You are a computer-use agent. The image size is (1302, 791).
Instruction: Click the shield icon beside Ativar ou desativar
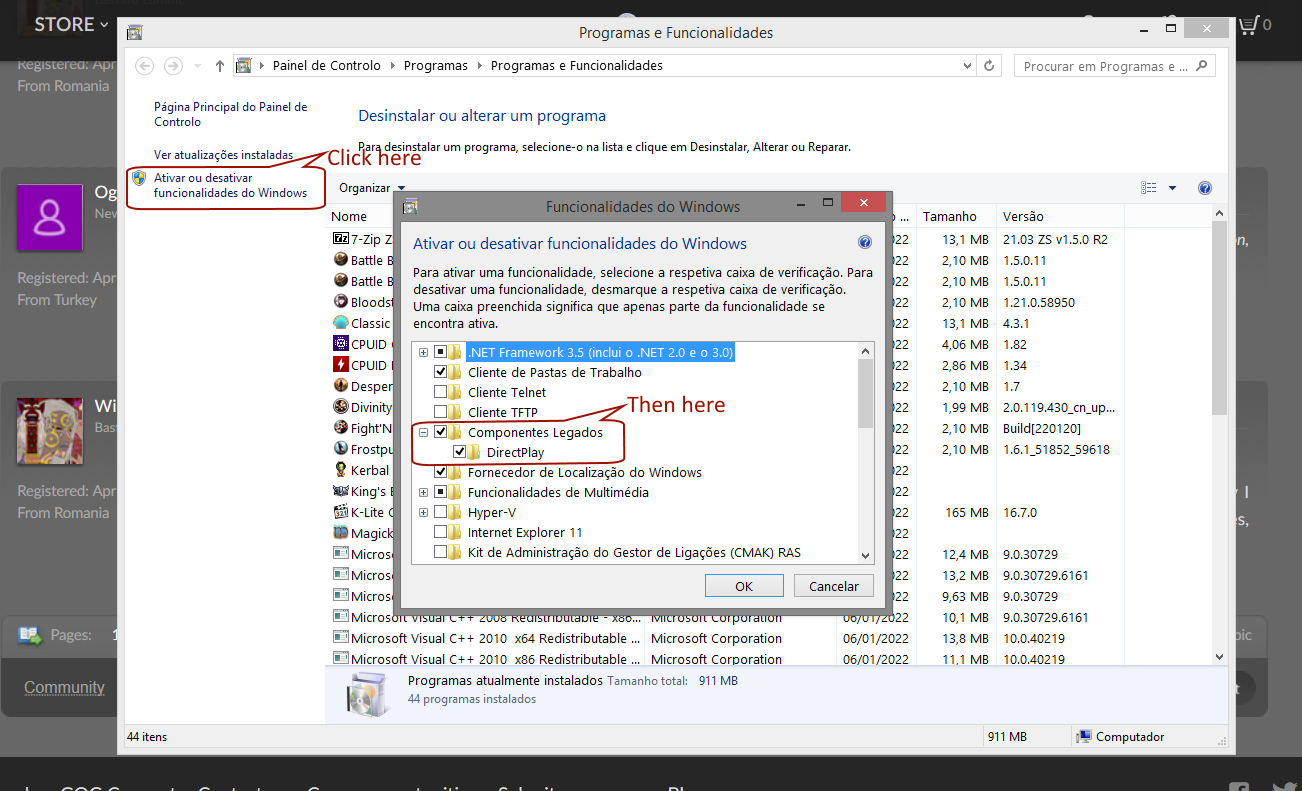[139, 178]
